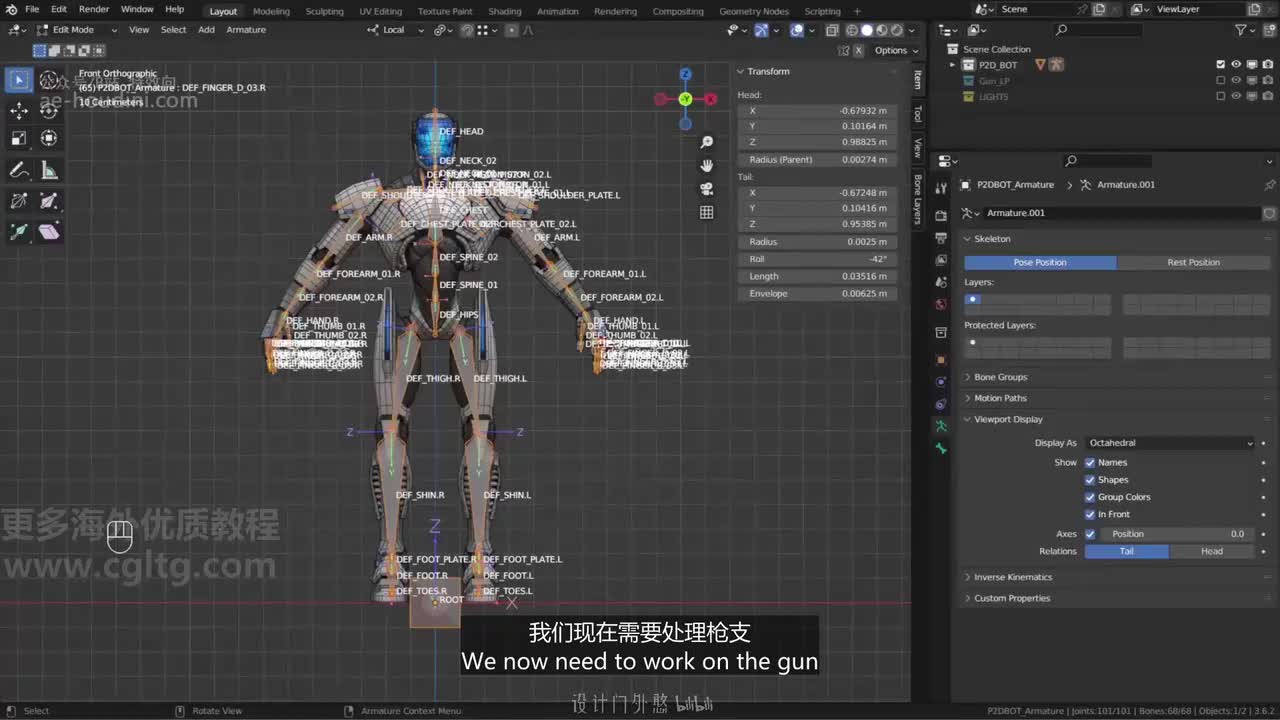Open the Render menu
1280x720 pixels.
[x=94, y=10]
